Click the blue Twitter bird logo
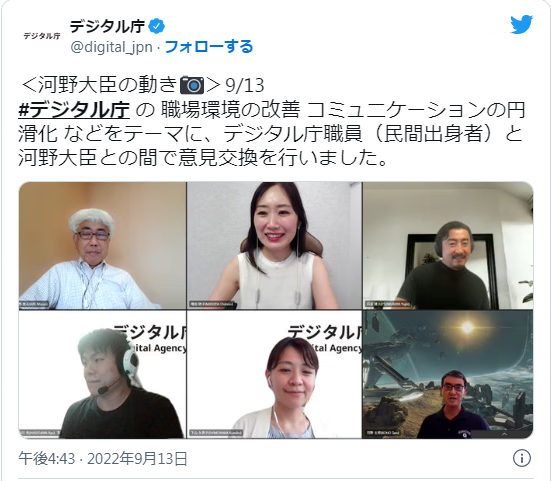The width and height of the screenshot is (551, 481). coord(521,24)
